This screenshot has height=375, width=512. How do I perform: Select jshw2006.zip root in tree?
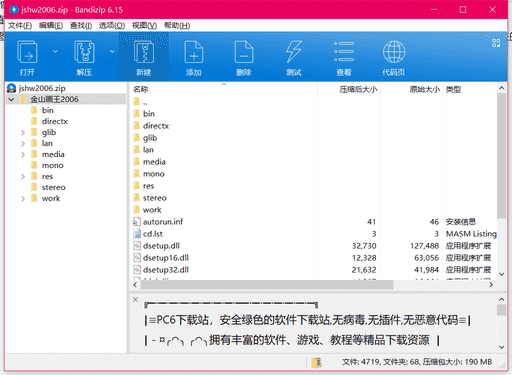pyautogui.click(x=42, y=88)
